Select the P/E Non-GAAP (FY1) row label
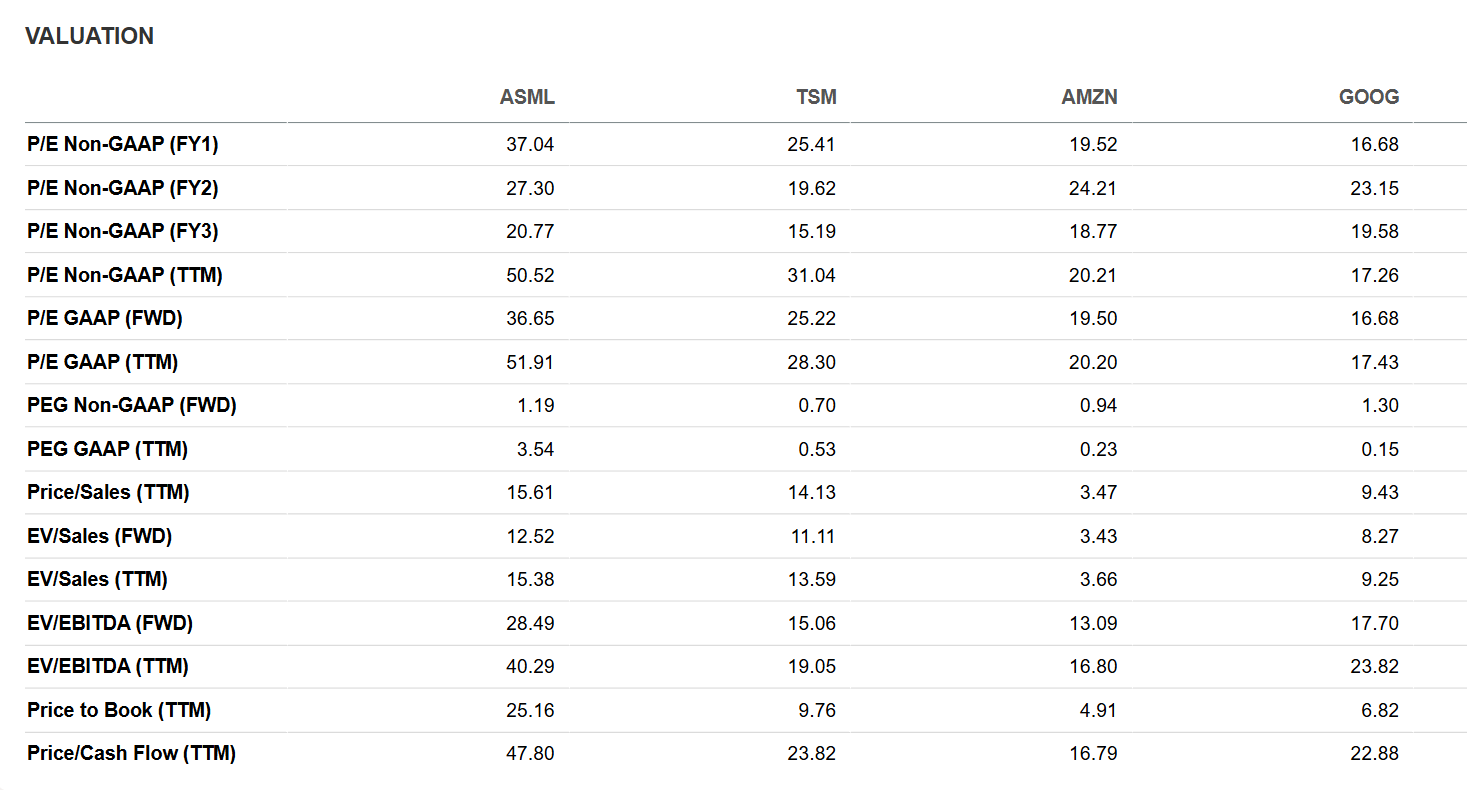Image resolution: width=1467 pixels, height=790 pixels. (123, 144)
